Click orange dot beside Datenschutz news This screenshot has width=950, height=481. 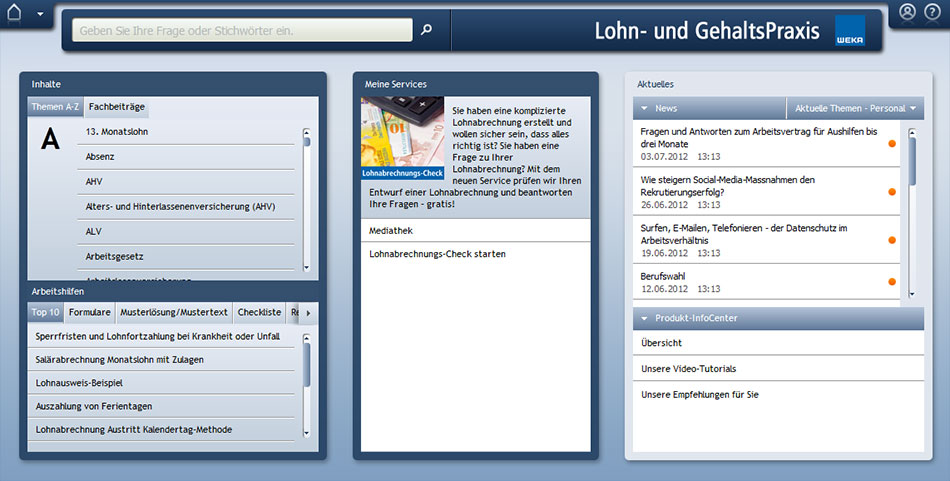tap(892, 240)
